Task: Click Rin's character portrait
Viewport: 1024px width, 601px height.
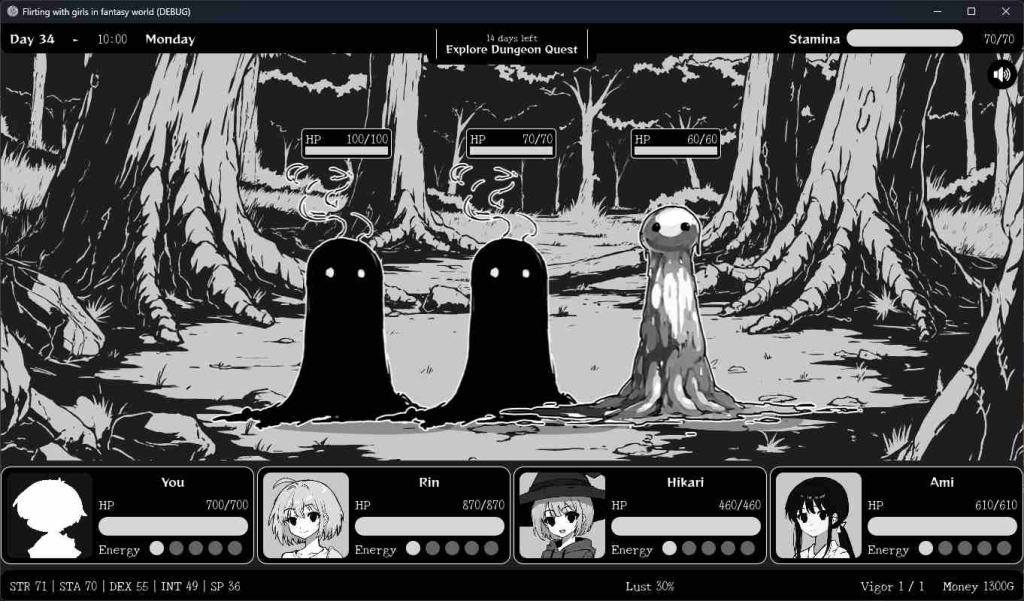Action: (x=305, y=515)
